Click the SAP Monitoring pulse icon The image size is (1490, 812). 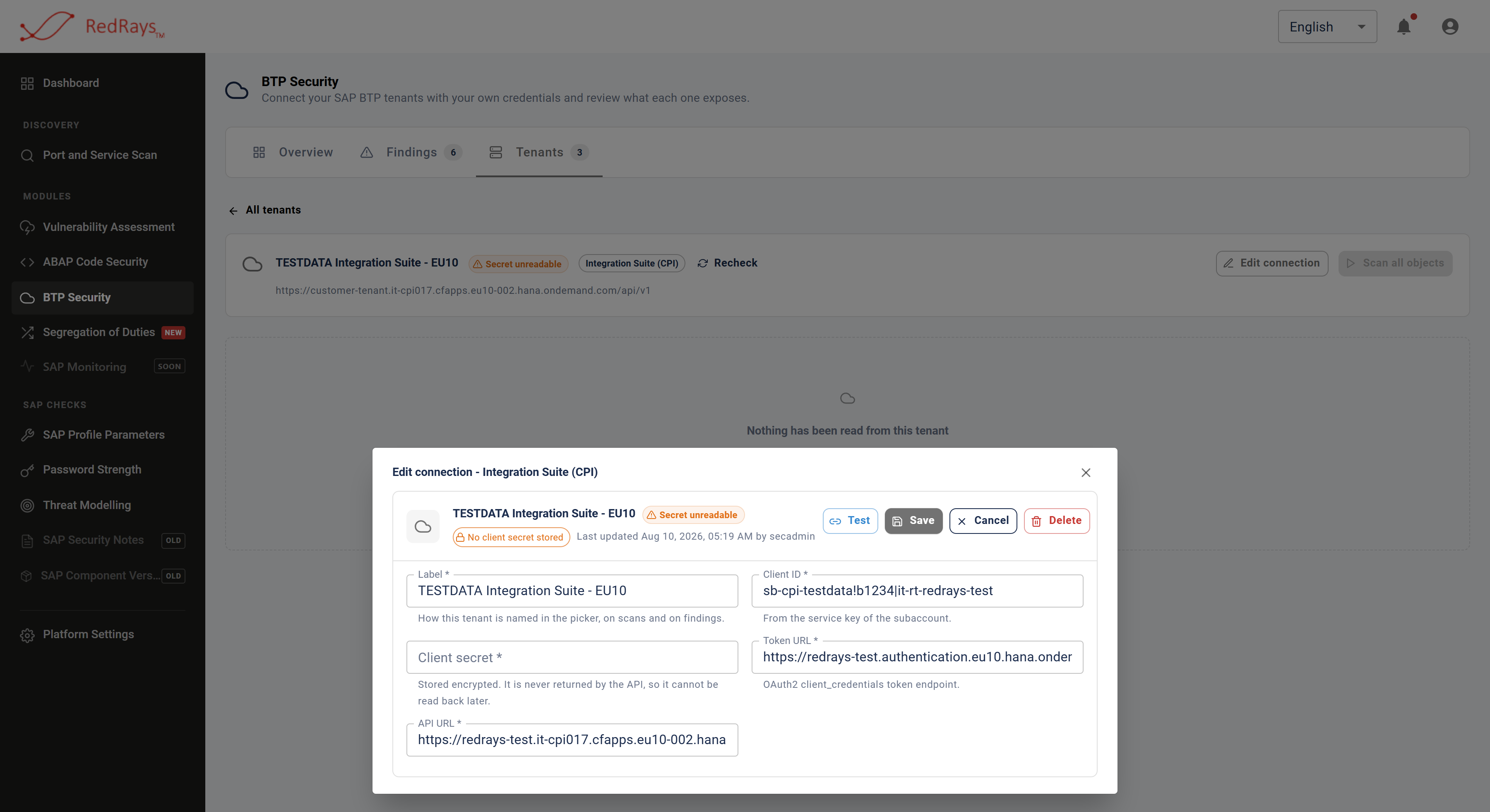tap(27, 367)
